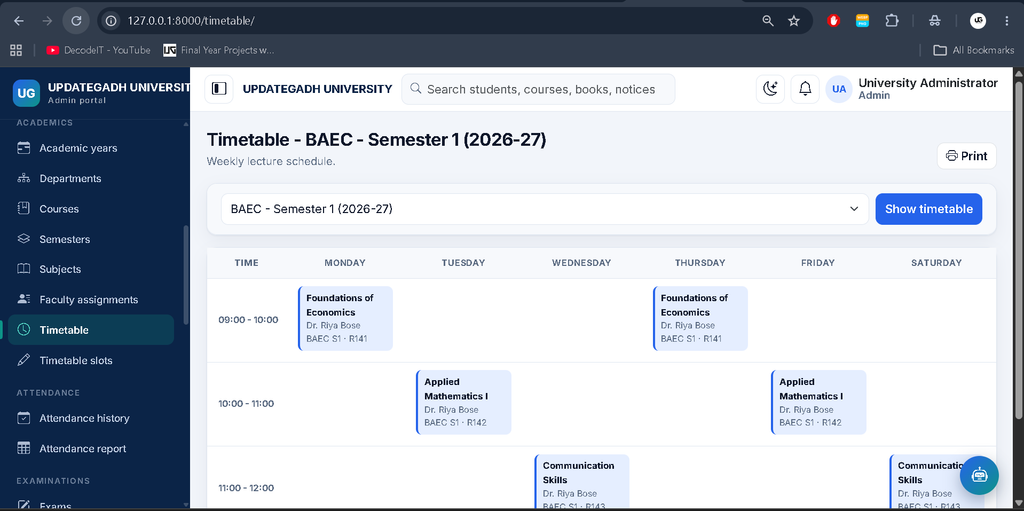Open Tuesday Applied Mathematics I lecture card
The image size is (1024, 511).
point(464,403)
